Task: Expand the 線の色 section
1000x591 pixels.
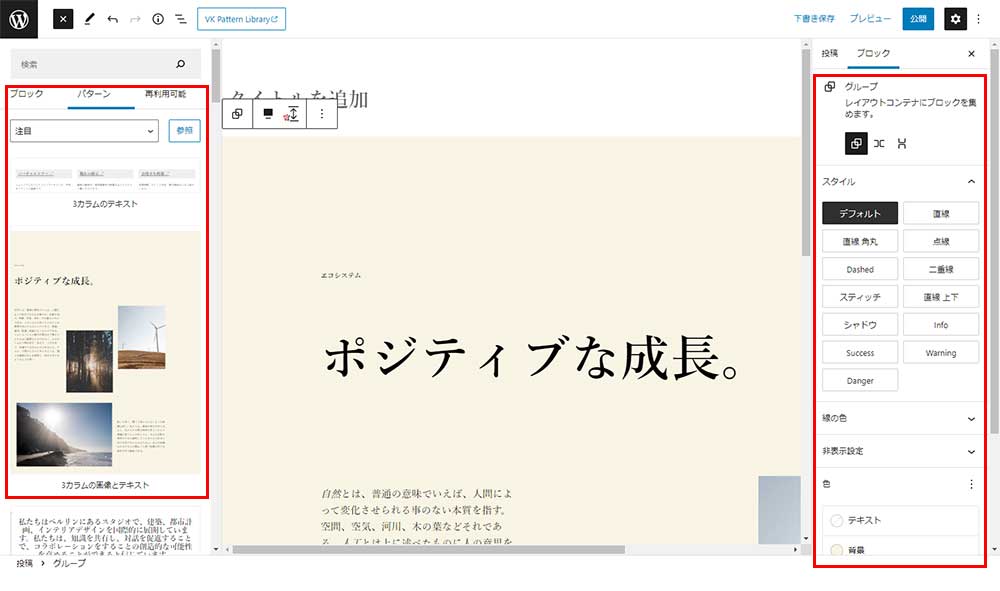Action: click(x=898, y=418)
